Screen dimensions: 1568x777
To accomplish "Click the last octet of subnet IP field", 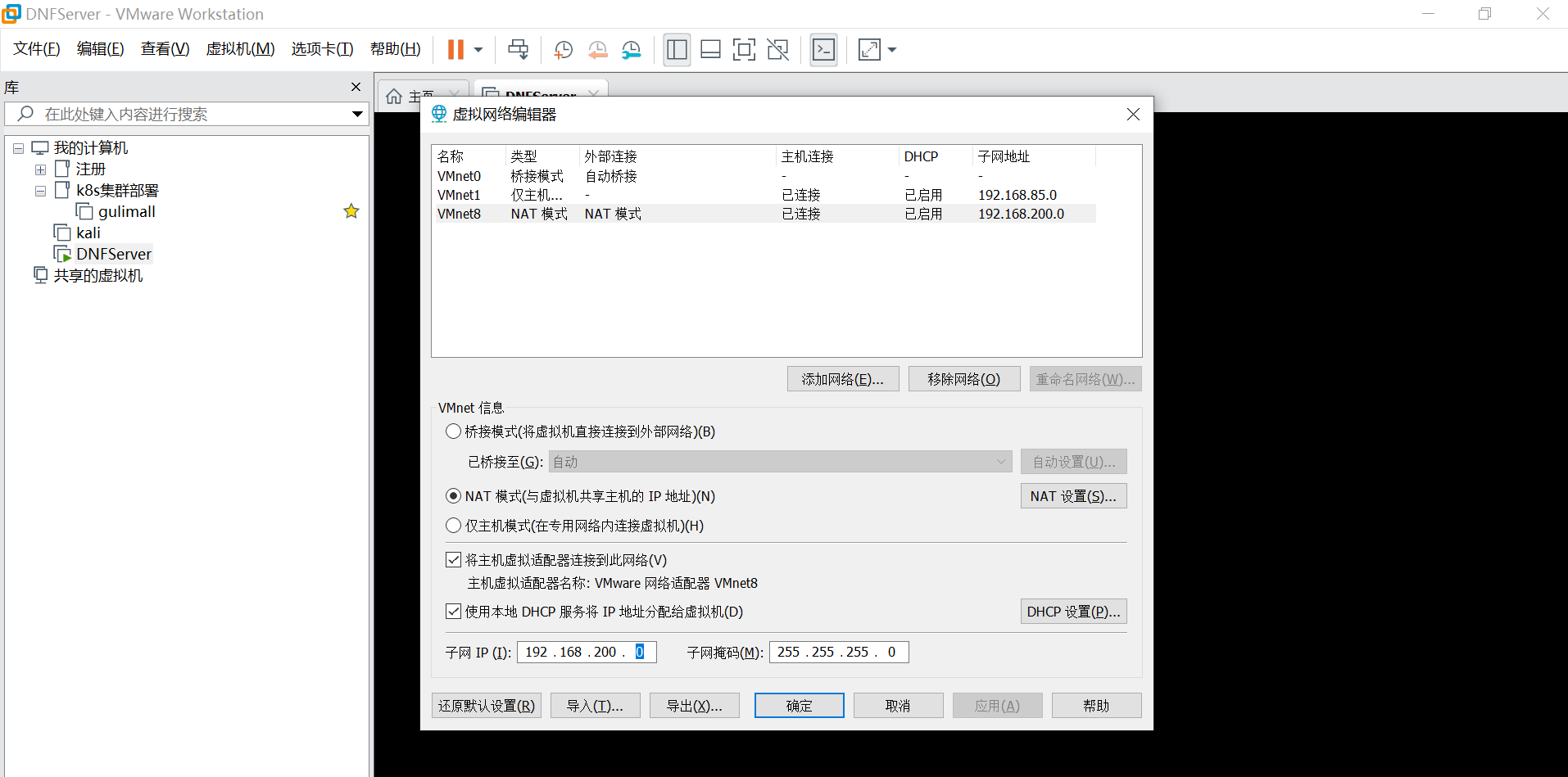I will pos(640,652).
